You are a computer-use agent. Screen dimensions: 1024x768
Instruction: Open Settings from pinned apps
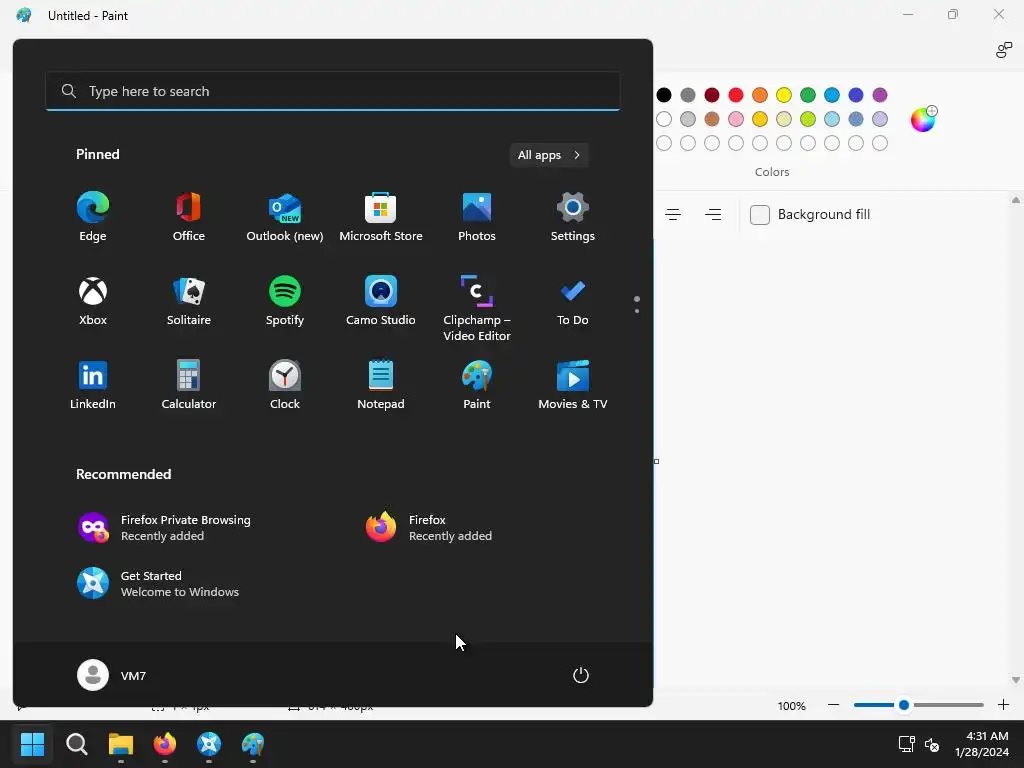(x=573, y=217)
